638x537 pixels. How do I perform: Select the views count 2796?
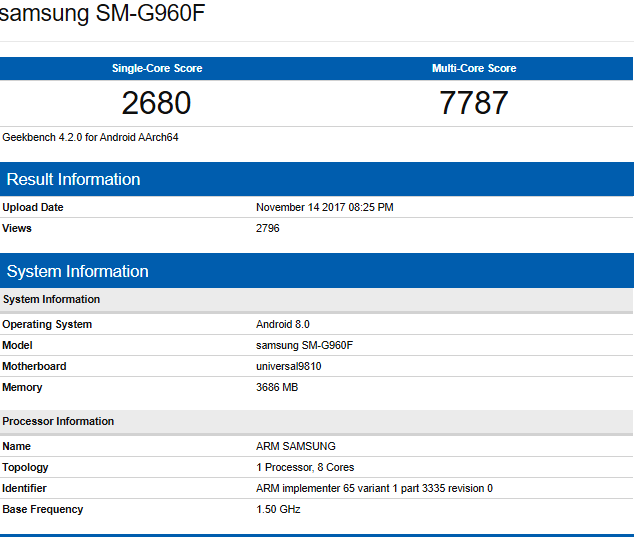268,228
